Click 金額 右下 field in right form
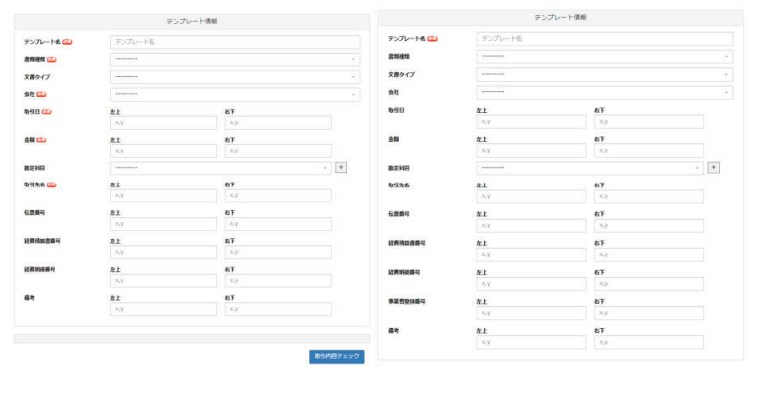The height and width of the screenshot is (397, 759). (x=649, y=151)
